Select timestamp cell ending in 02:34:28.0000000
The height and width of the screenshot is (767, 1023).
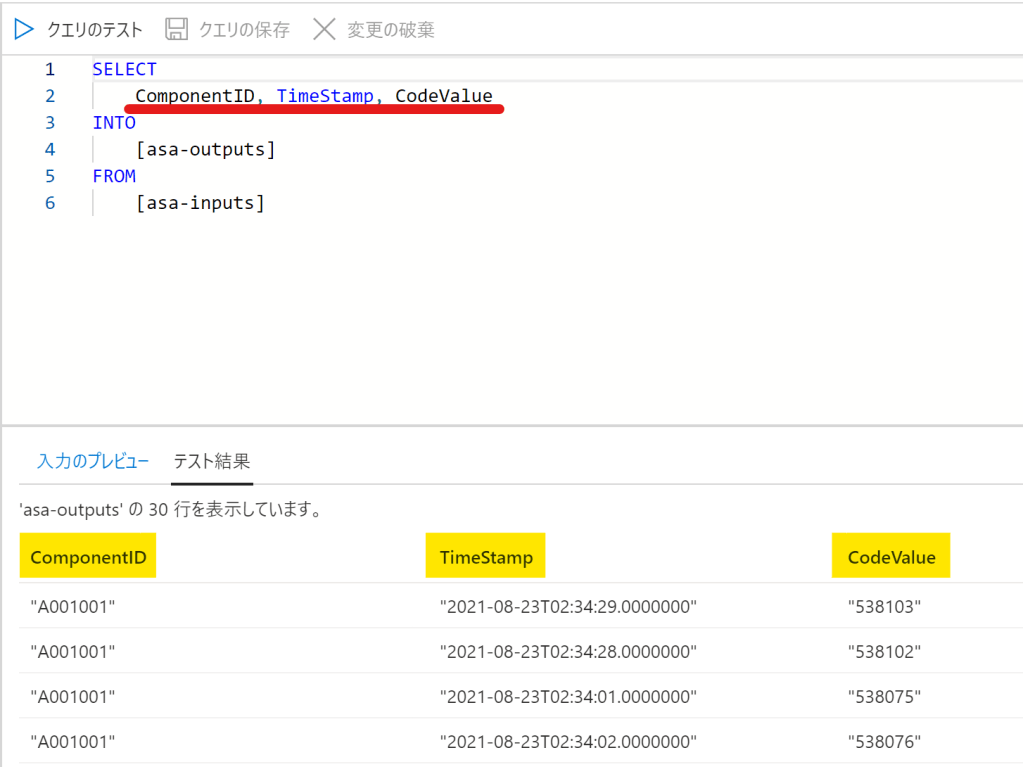(x=568, y=652)
